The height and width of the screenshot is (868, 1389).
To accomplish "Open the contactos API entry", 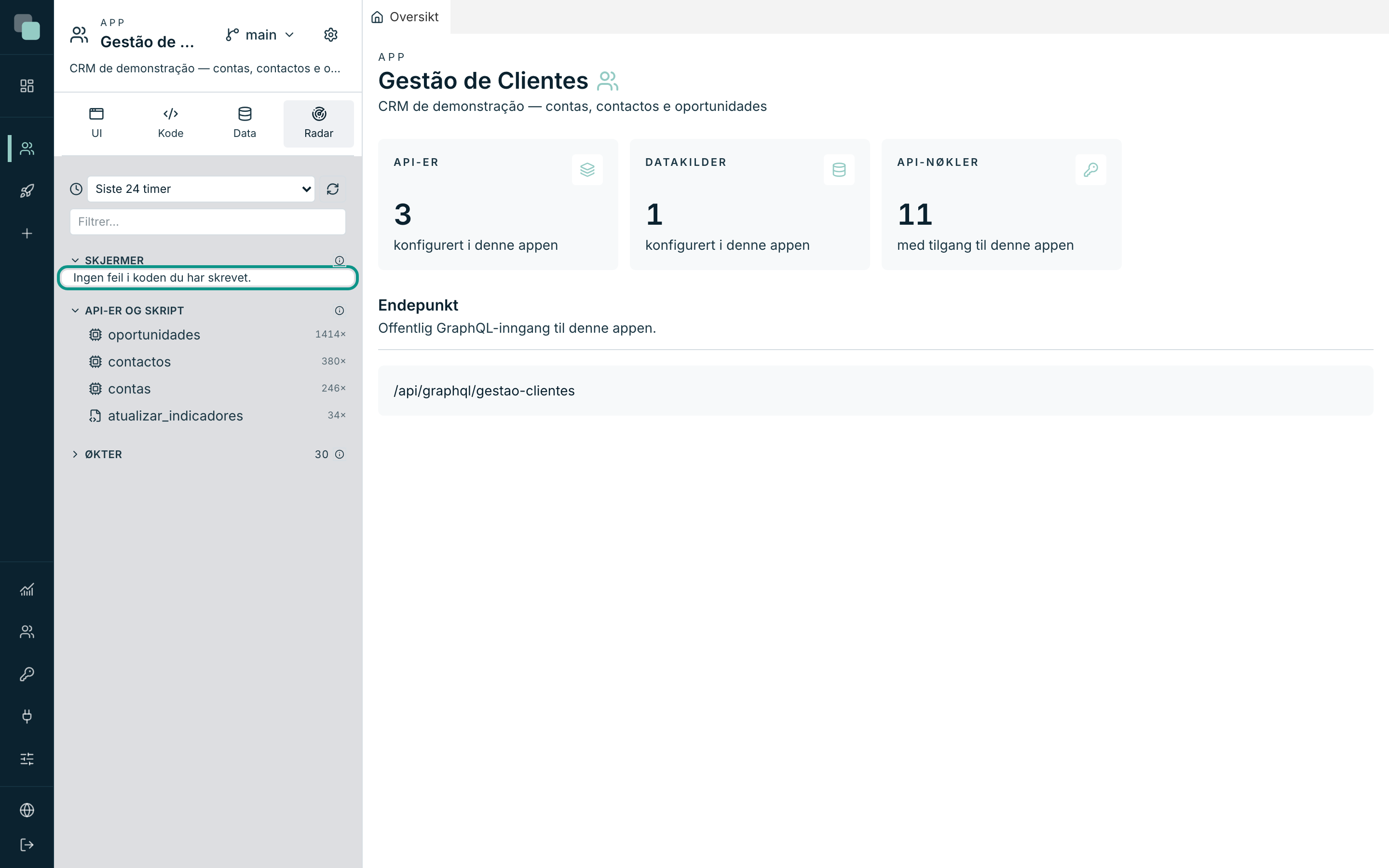I will point(208,362).
